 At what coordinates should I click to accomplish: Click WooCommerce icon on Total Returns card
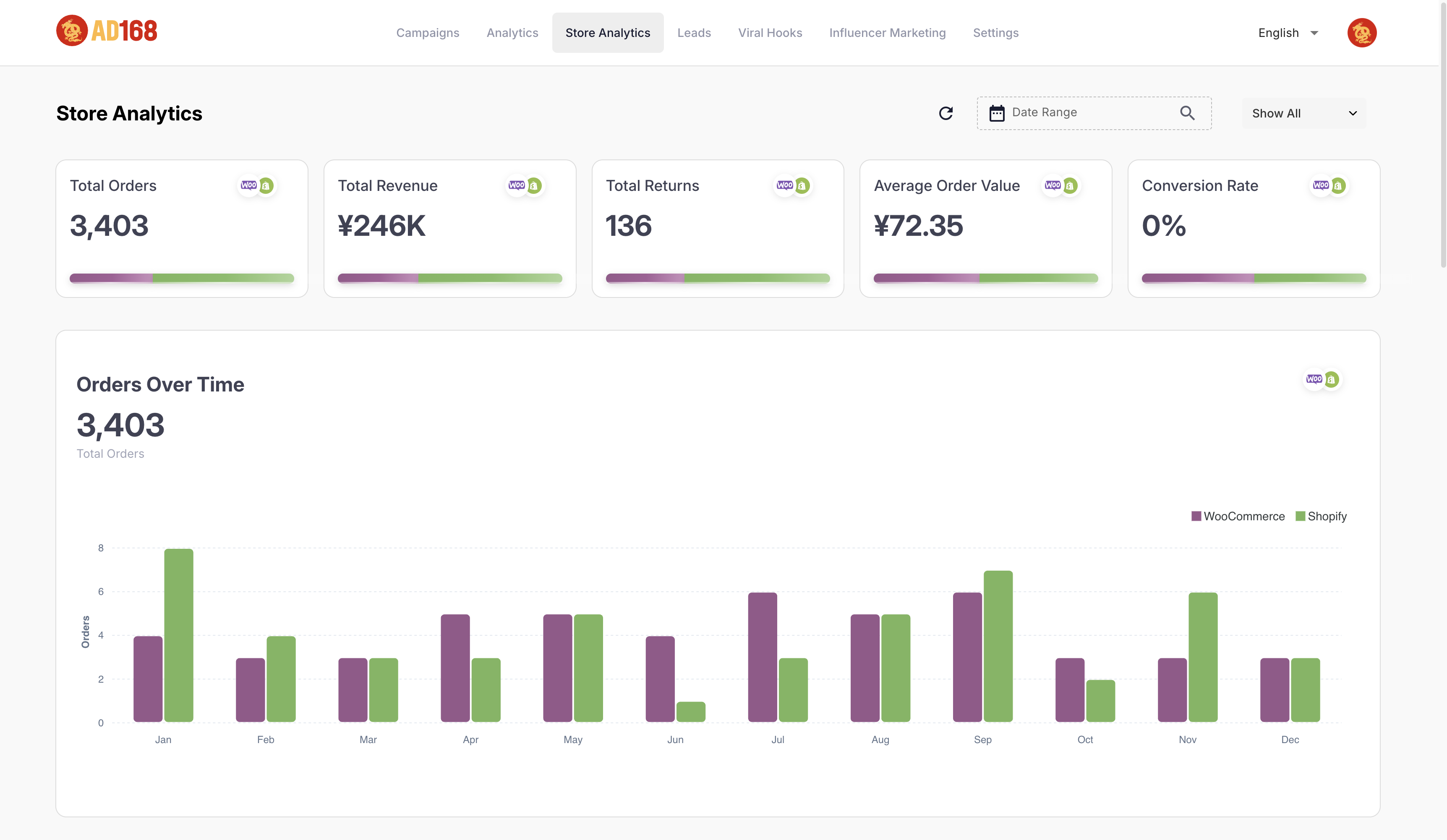coord(784,185)
